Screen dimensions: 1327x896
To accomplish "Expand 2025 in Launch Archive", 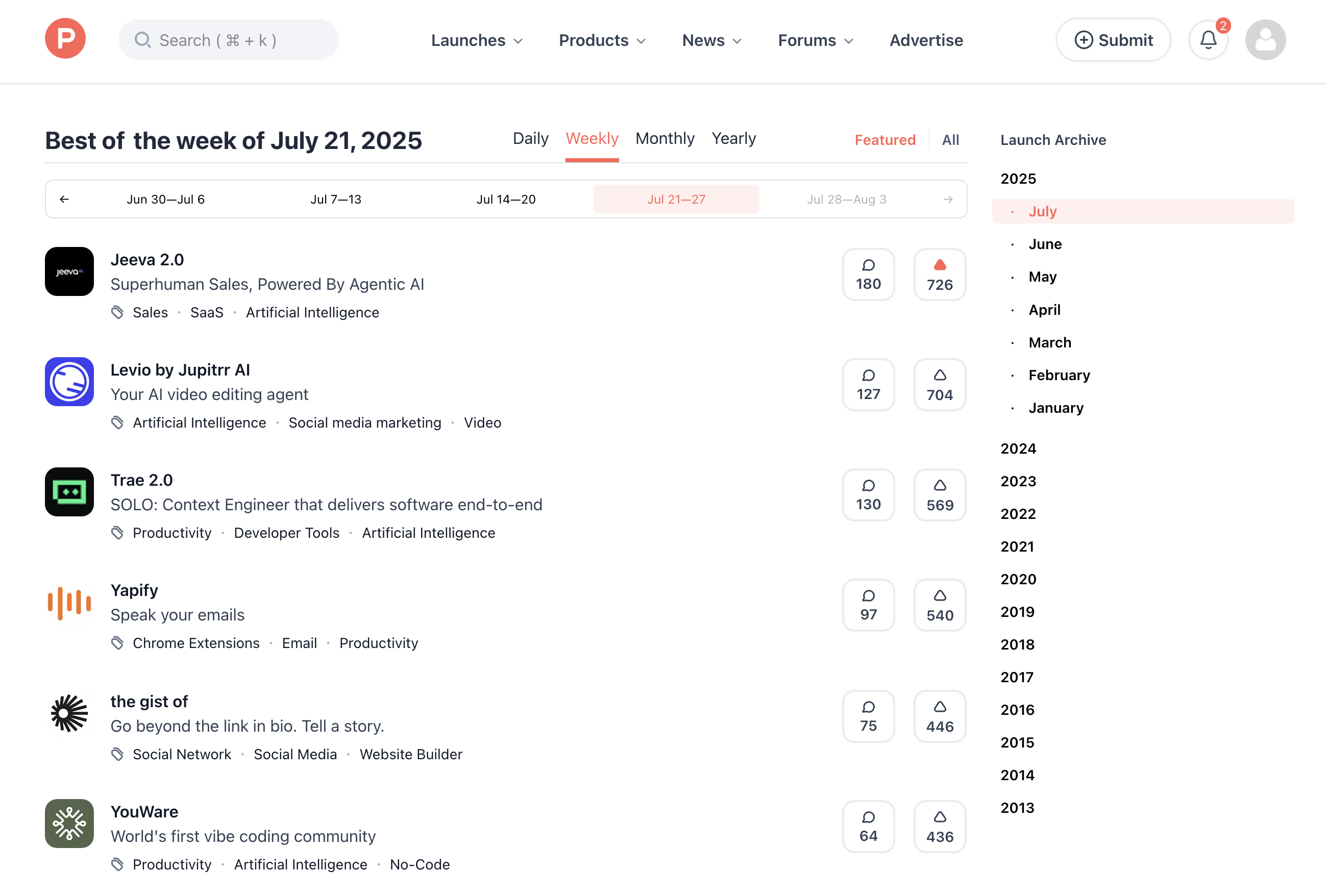I will [1018, 179].
